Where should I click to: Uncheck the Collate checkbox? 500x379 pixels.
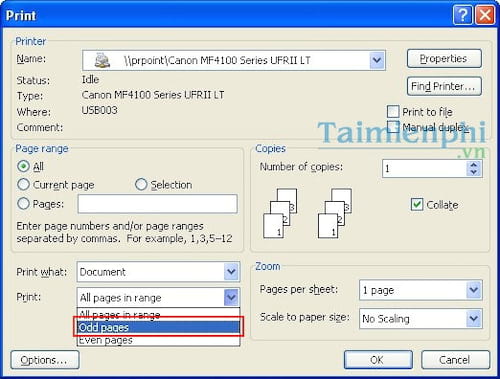pos(417,204)
